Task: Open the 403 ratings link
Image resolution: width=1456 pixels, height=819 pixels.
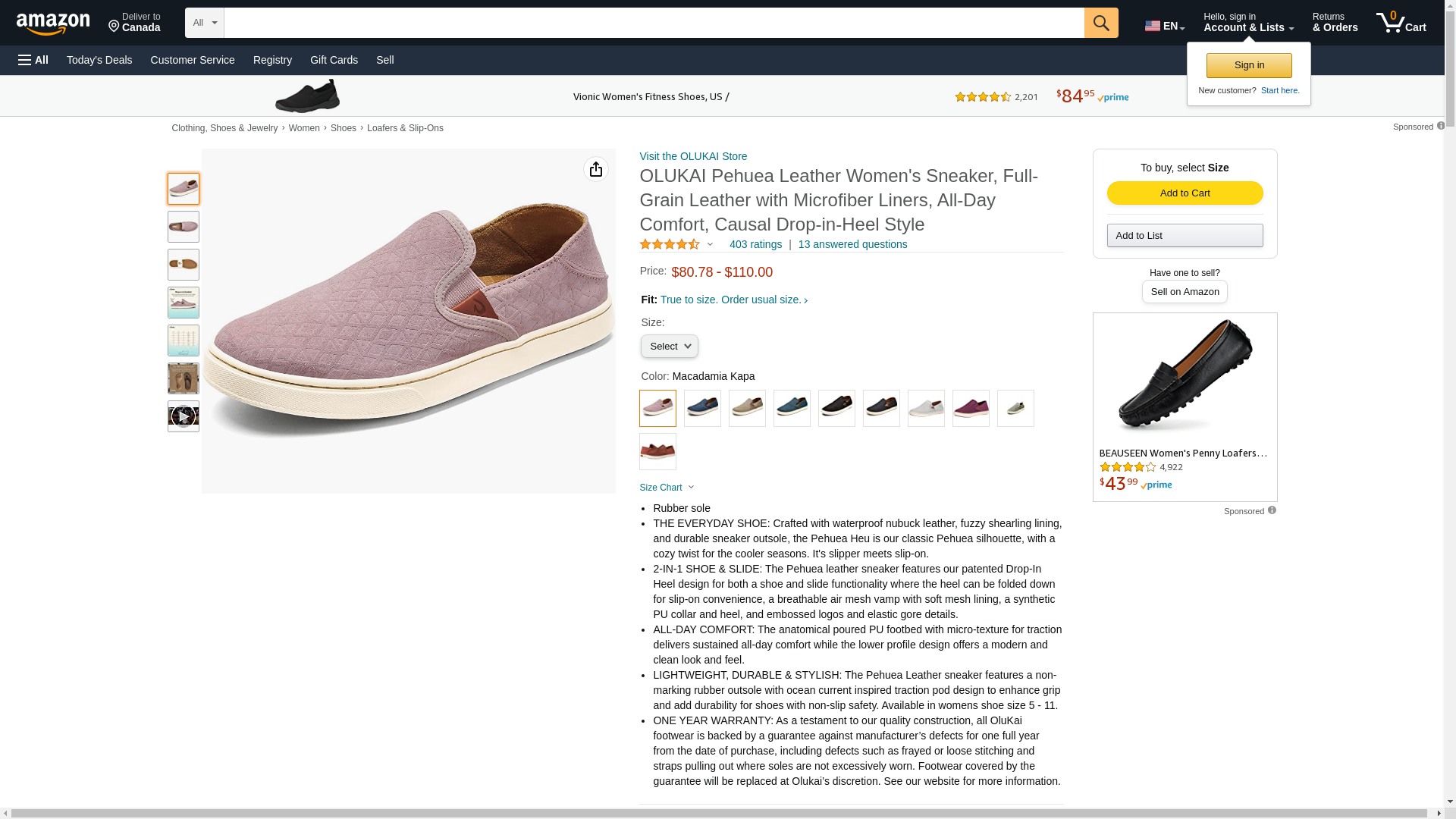Action: (755, 244)
